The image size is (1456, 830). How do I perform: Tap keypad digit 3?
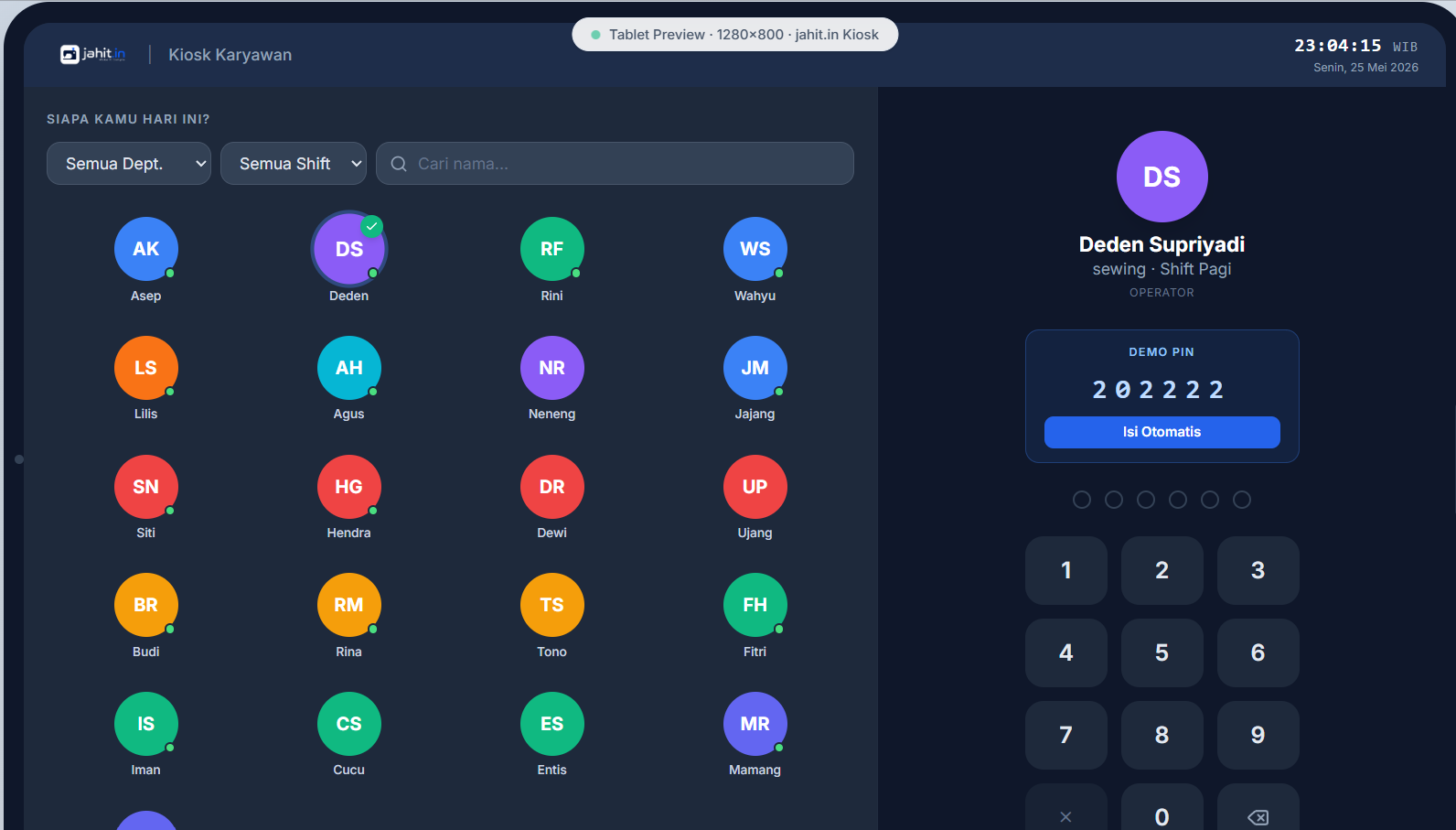coord(1258,570)
